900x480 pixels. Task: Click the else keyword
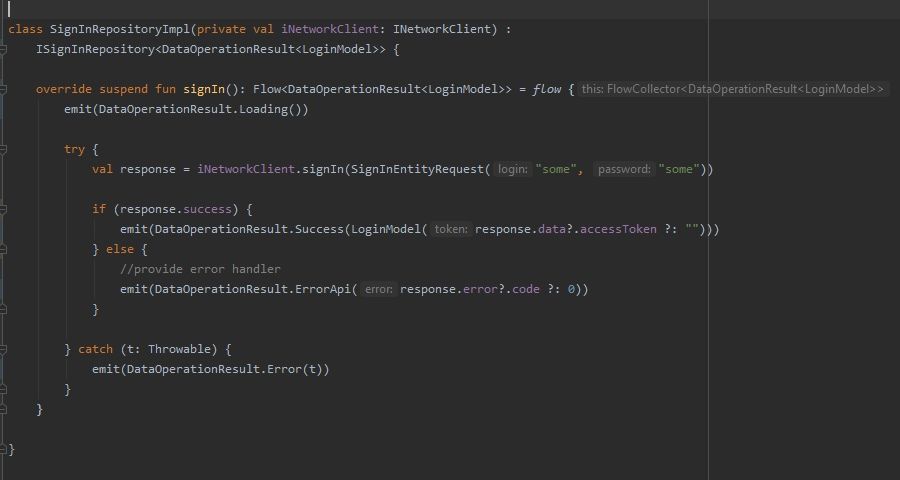tap(120, 249)
